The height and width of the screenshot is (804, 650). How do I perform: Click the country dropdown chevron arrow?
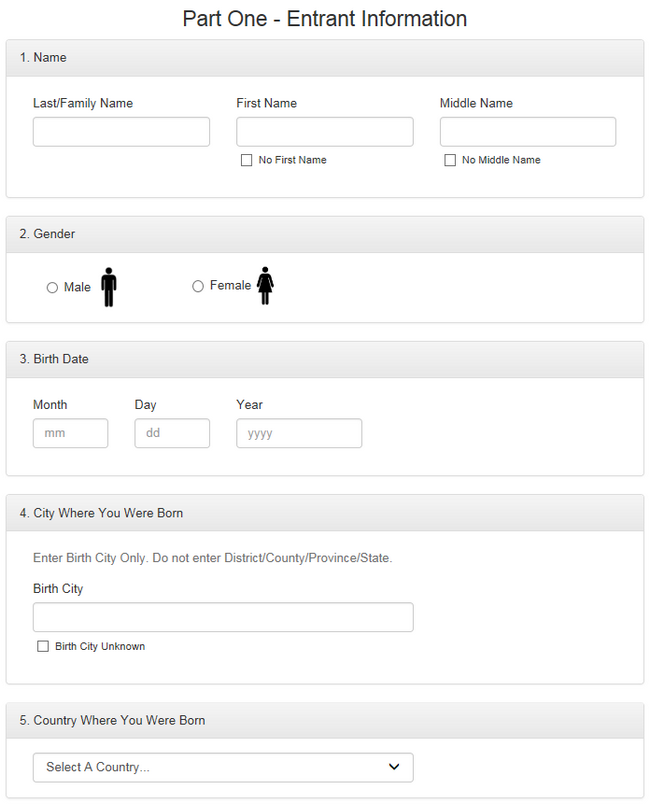point(394,767)
